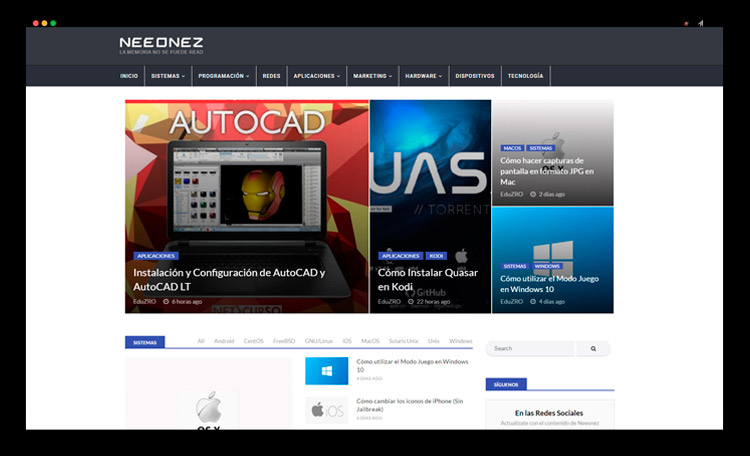Click the NEEONEZ site logo

click(x=161, y=45)
